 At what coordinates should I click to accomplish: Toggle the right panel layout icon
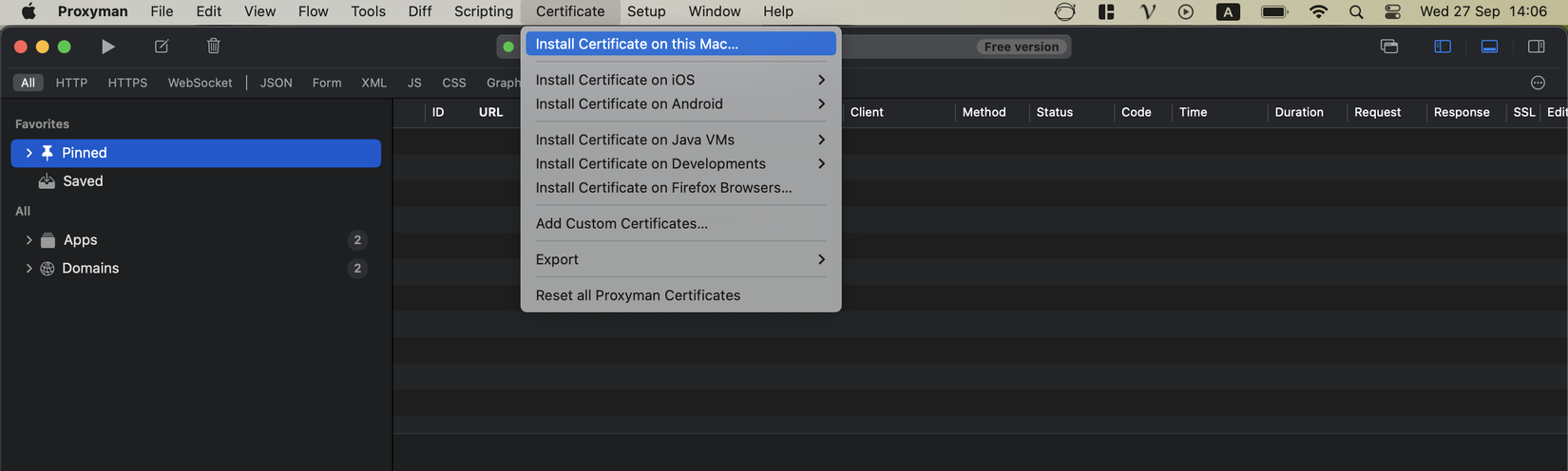[1536, 47]
